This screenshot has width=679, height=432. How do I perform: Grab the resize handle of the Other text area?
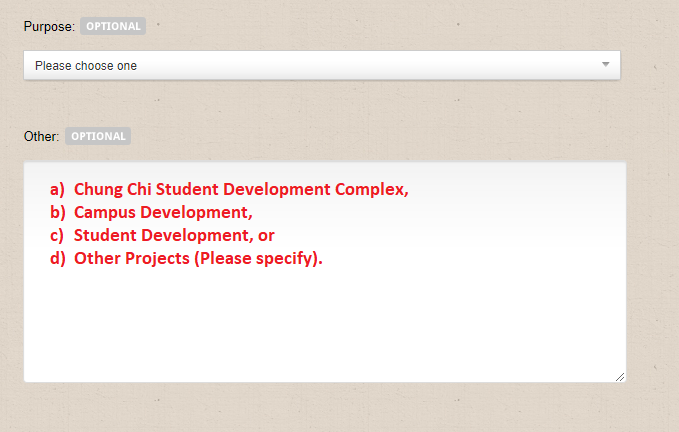click(x=620, y=377)
